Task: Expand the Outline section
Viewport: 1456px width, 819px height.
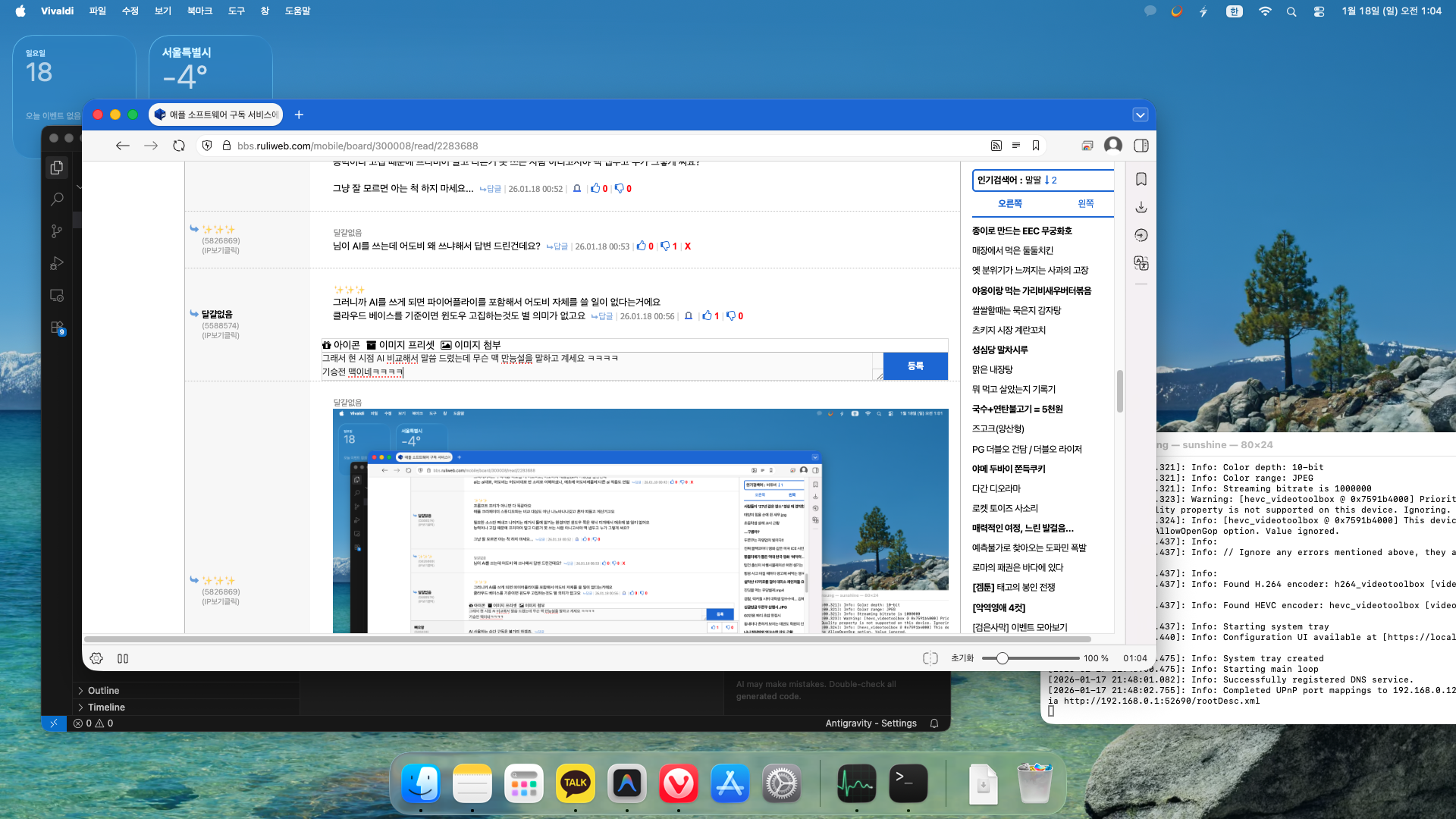Action: tap(103, 690)
